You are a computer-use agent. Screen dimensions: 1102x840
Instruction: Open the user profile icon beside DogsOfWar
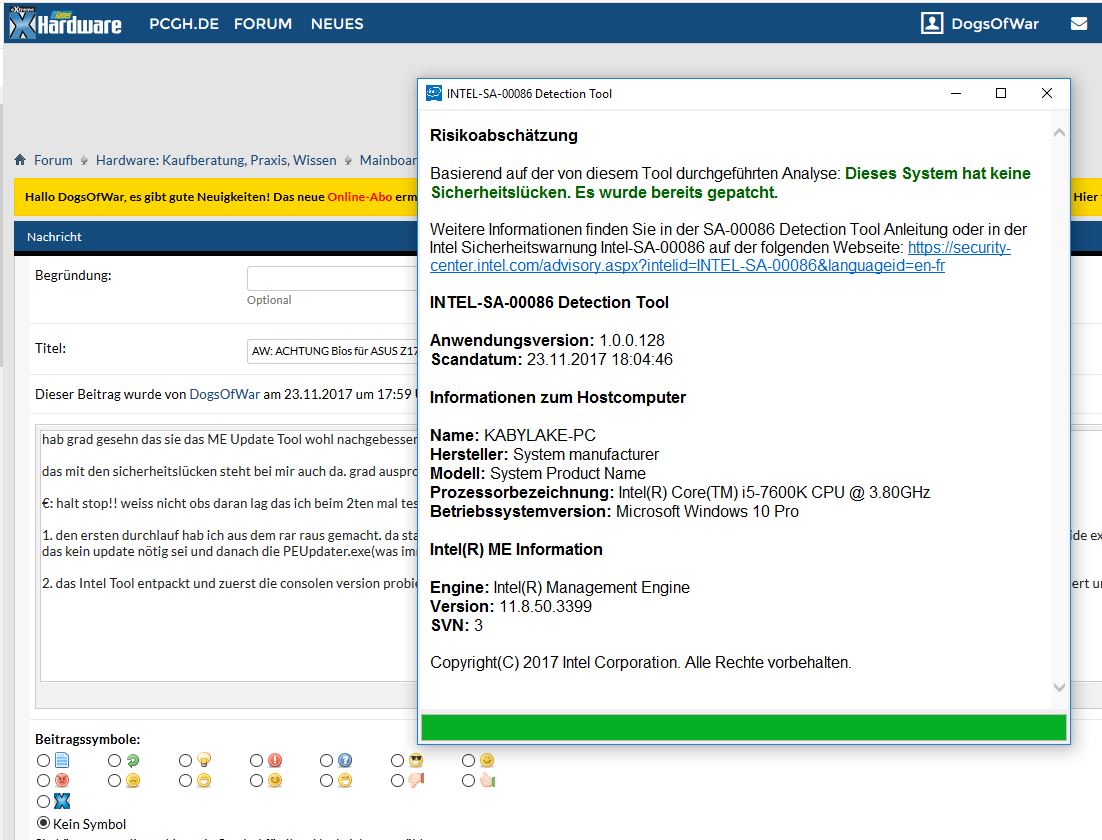click(x=932, y=23)
